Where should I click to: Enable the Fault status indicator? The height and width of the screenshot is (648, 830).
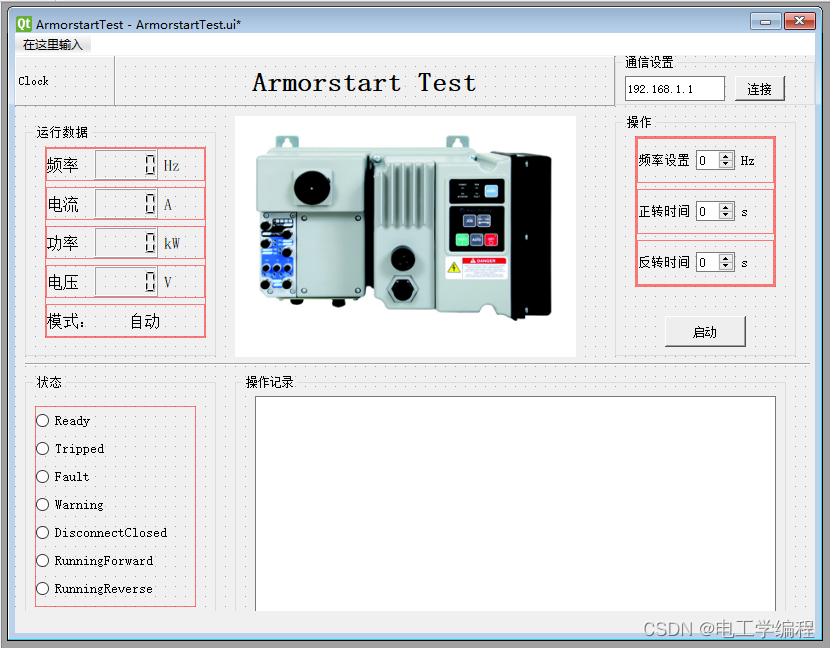click(x=42, y=476)
